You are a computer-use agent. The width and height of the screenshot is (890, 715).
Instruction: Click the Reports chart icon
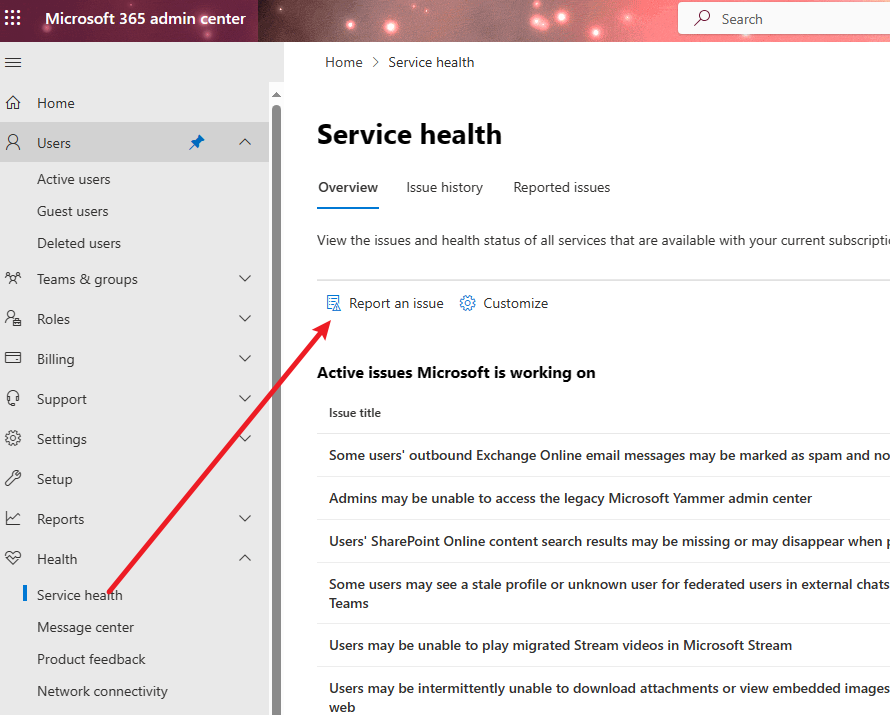point(13,518)
